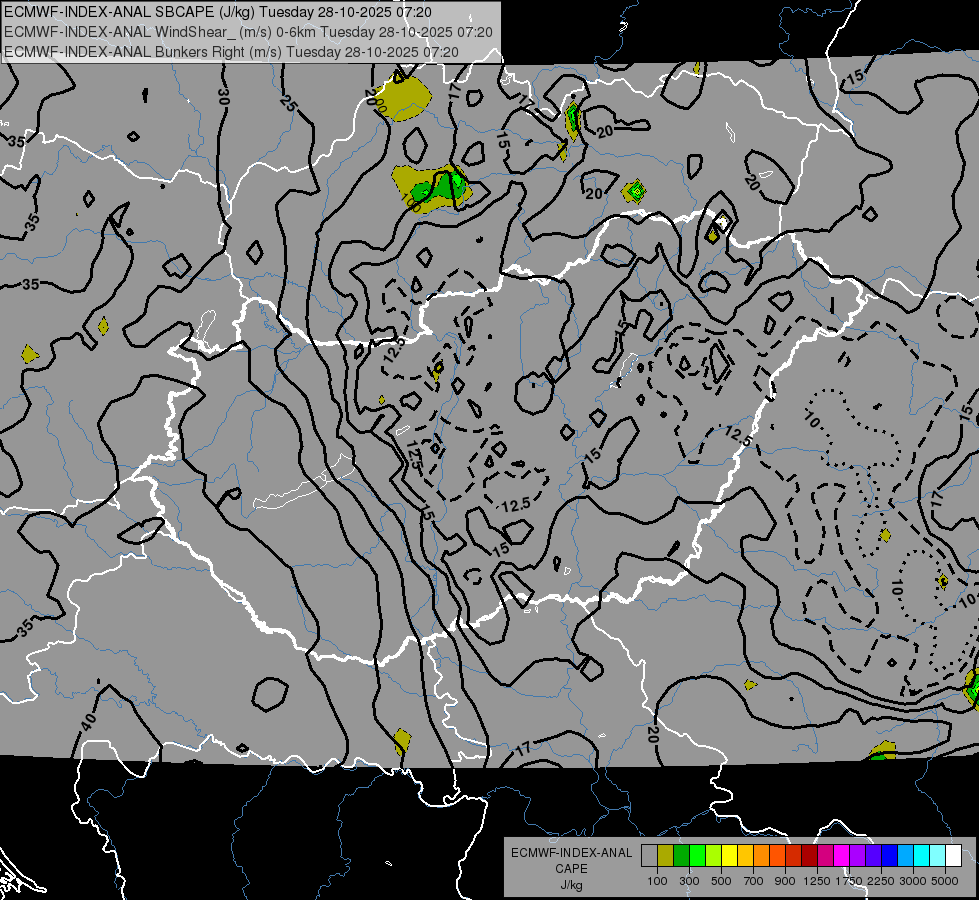Viewport: 979px width, 900px height.
Task: Click the yellow-green legend swatch
Action: click(713, 856)
